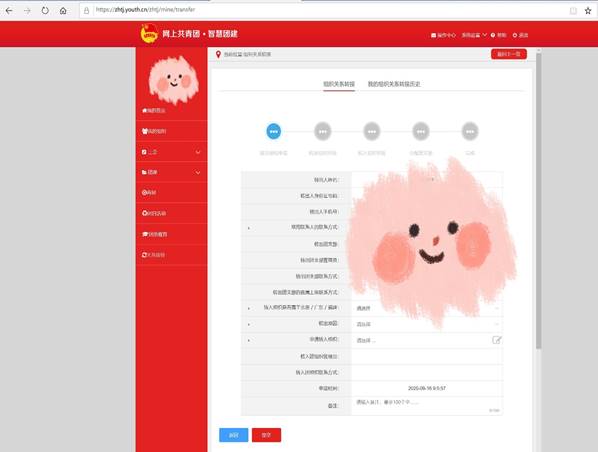The width and height of the screenshot is (598, 452).
Task: Click the red button below the form
Action: click(266, 435)
